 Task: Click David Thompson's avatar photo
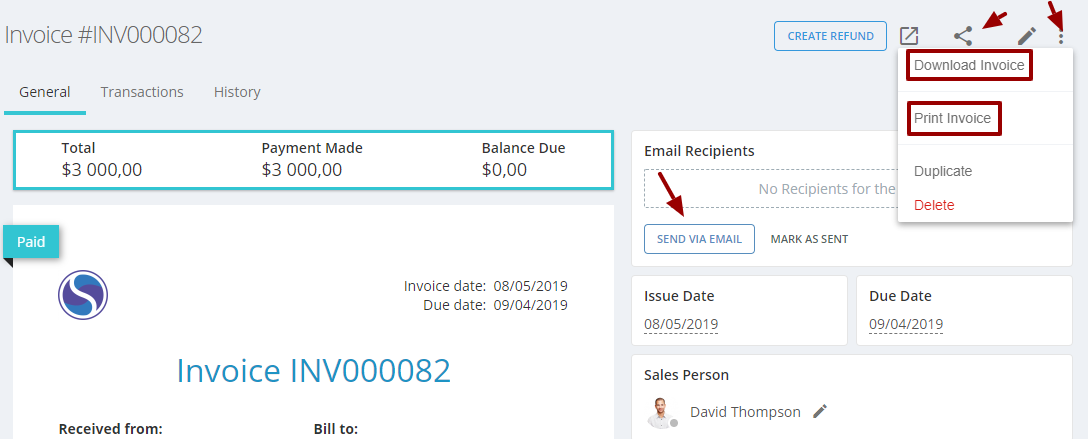(663, 412)
